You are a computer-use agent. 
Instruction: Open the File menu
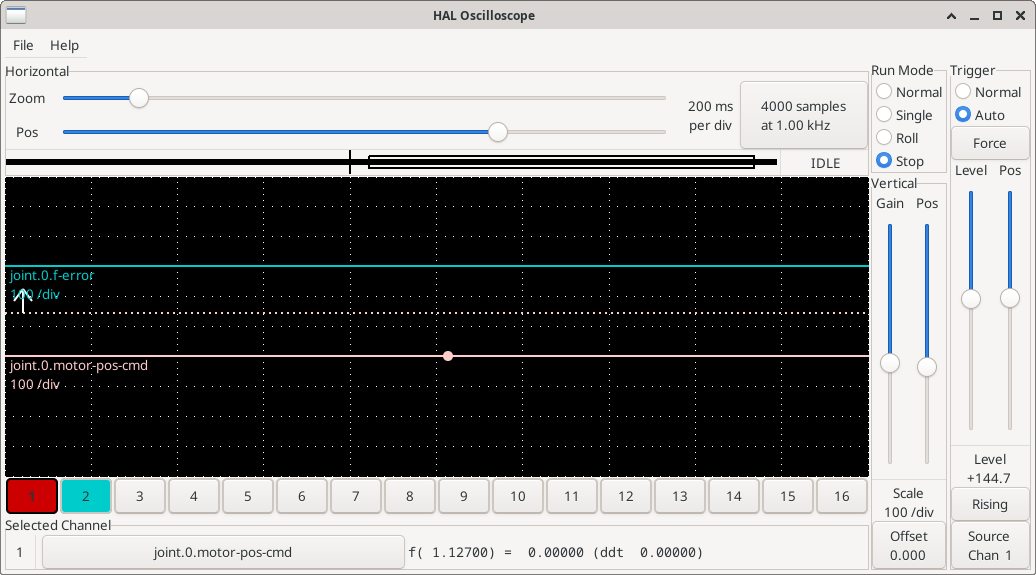[23, 45]
